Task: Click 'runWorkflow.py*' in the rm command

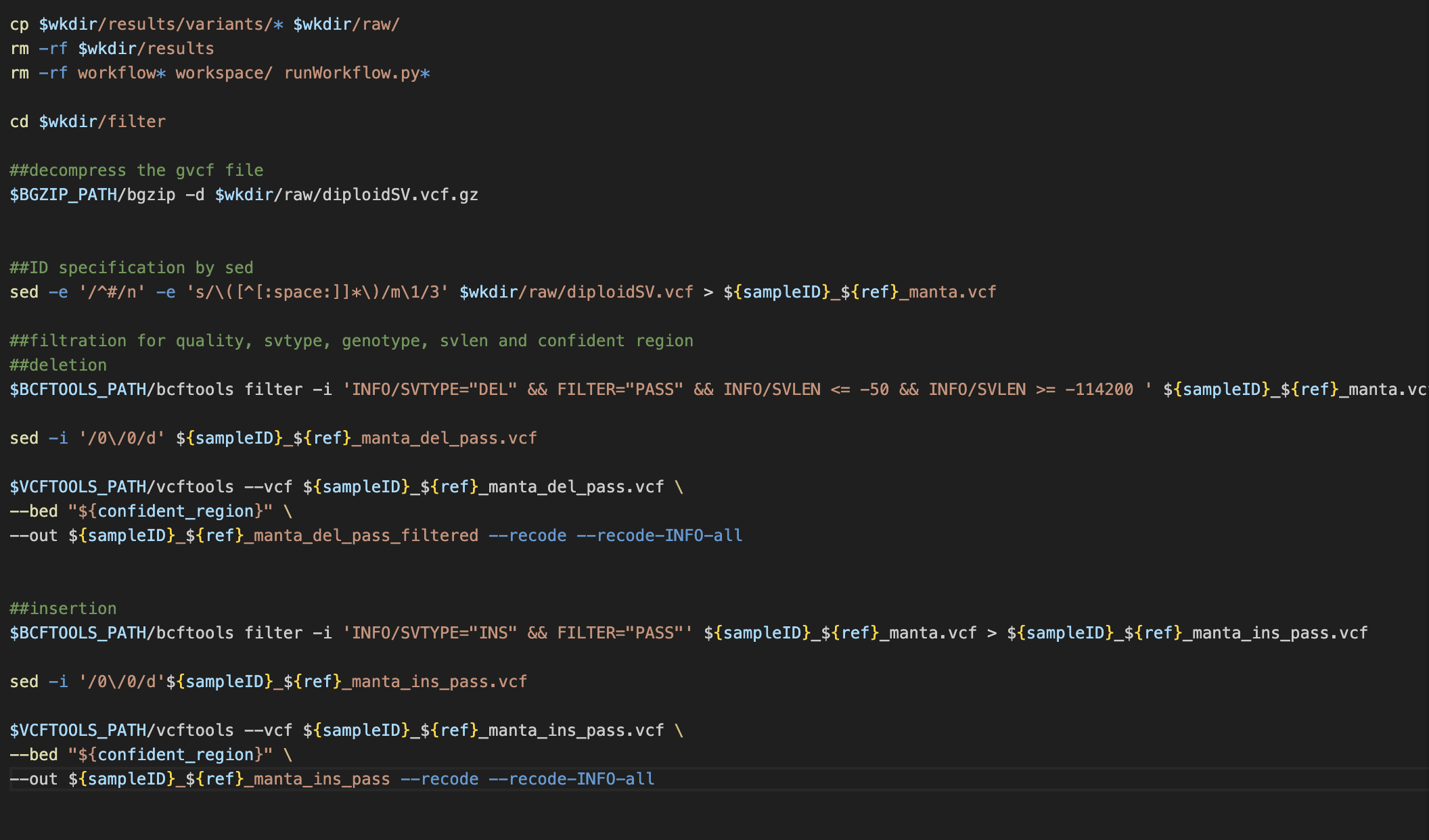Action: 357,73
